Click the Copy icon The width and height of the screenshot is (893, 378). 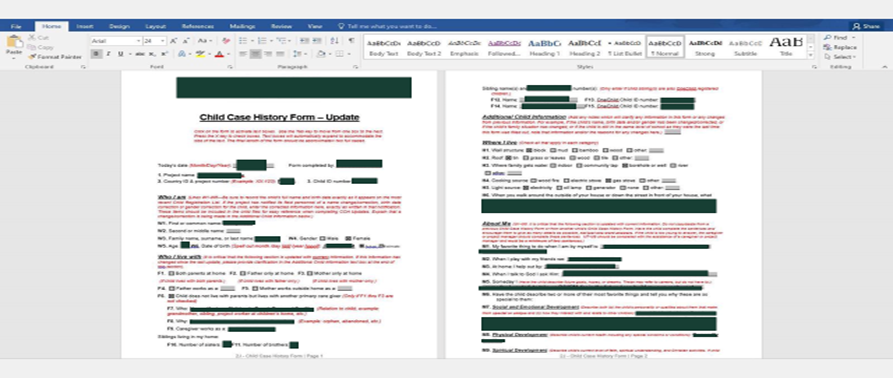(x=31, y=47)
